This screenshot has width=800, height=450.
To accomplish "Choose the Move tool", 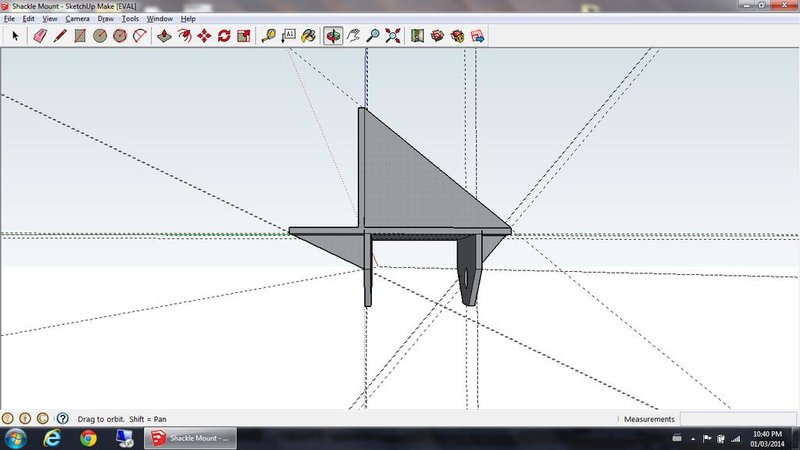I will 204,36.
